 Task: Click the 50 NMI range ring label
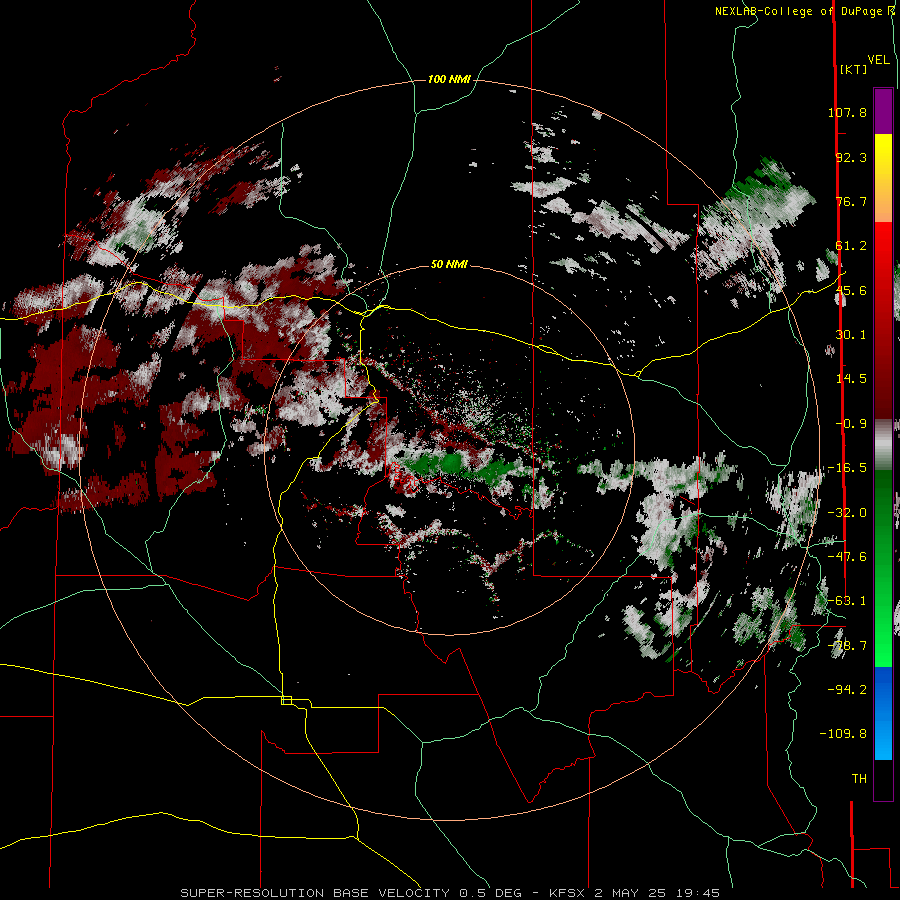tap(449, 264)
